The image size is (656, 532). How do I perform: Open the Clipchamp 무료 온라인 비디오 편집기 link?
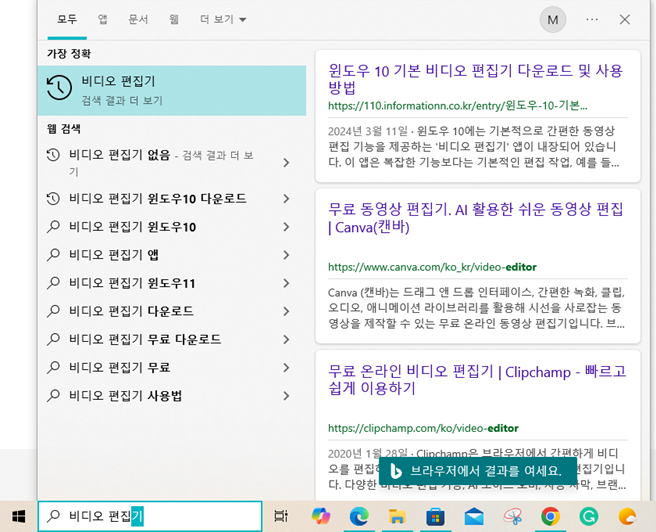click(477, 380)
